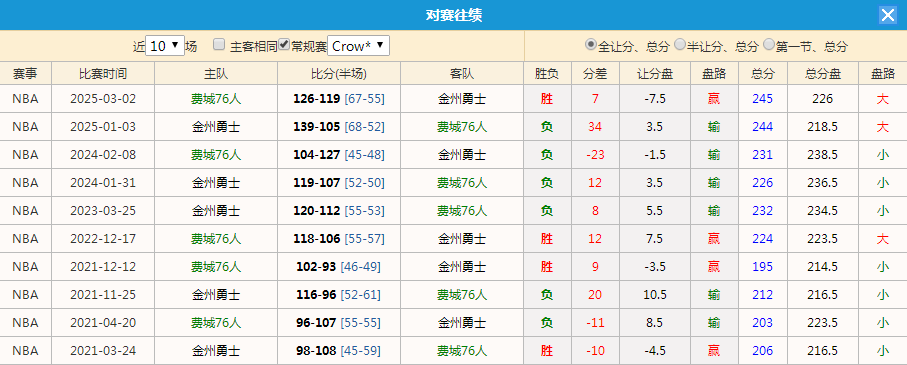Click score 120-112 on 2023-03-25 row
This screenshot has width=907, height=365.
[316, 211]
